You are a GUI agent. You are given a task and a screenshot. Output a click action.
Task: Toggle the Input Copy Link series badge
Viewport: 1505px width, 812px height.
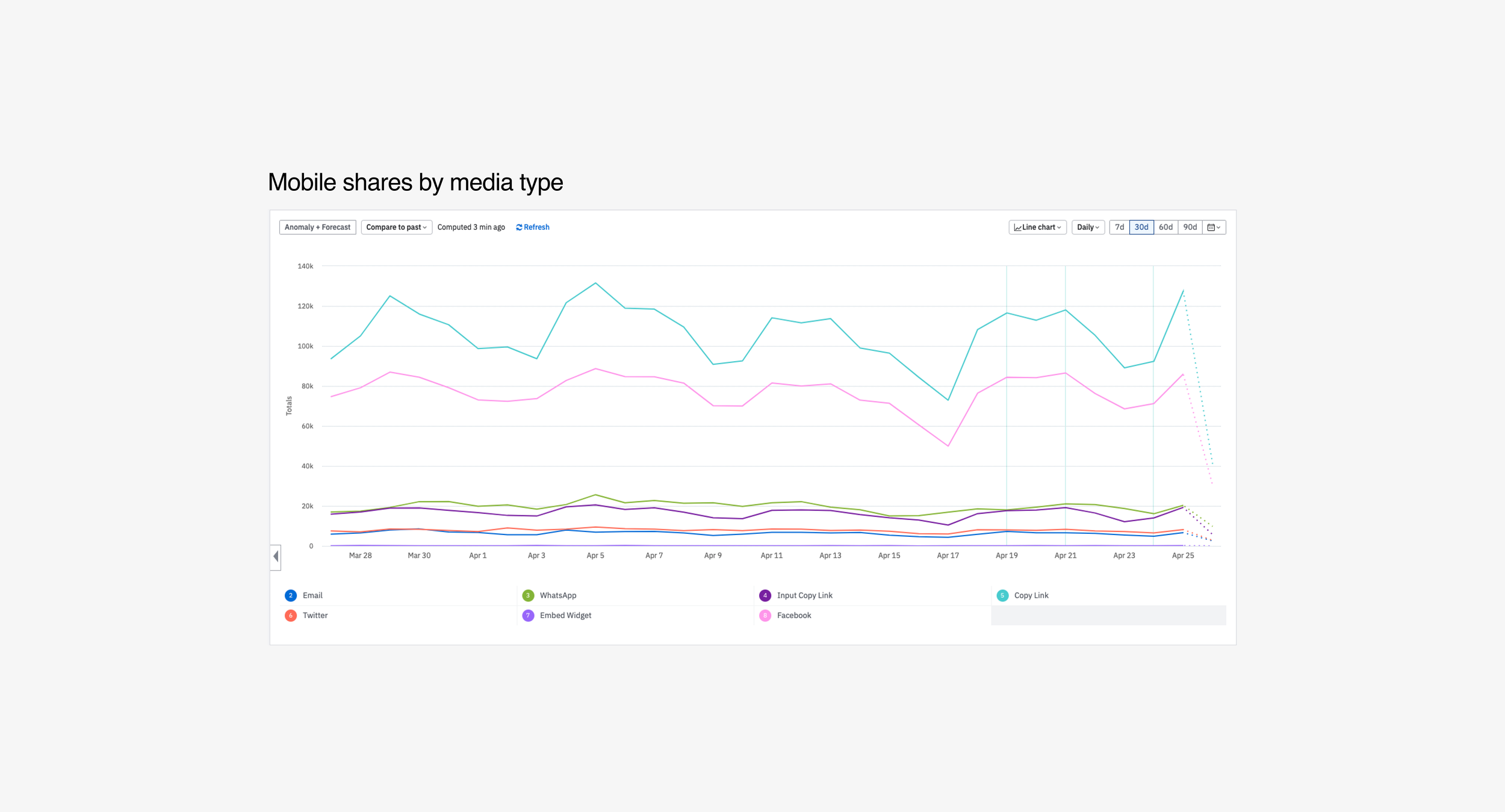765,595
